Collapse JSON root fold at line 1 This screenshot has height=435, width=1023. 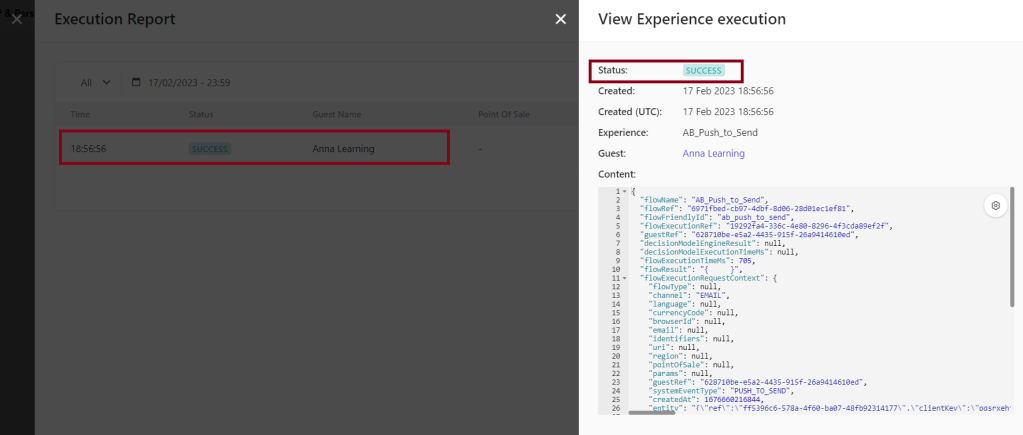tap(624, 191)
